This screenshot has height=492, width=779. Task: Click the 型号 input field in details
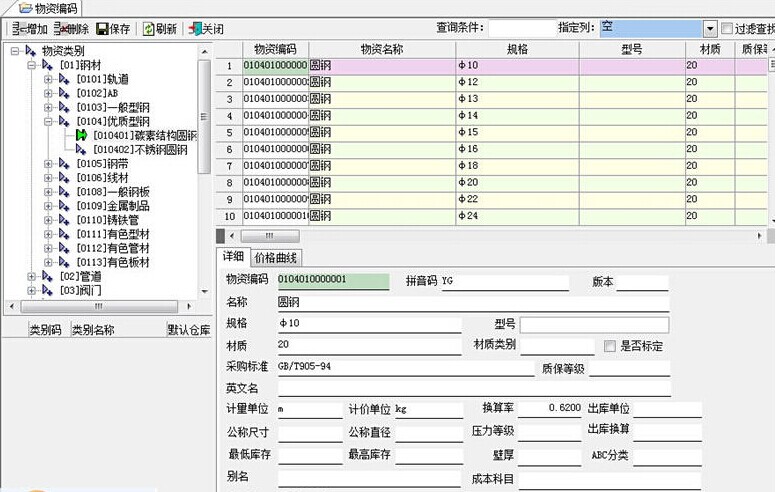[594, 325]
